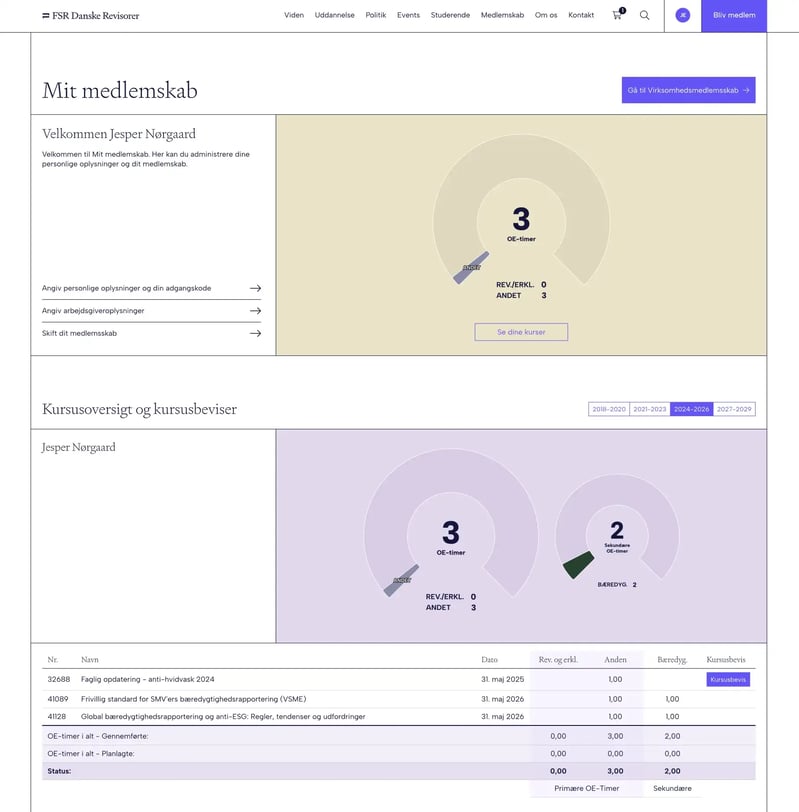Click Kursusoversigt og kursusbeviser heading
The image size is (799, 812).
pyautogui.click(x=139, y=409)
